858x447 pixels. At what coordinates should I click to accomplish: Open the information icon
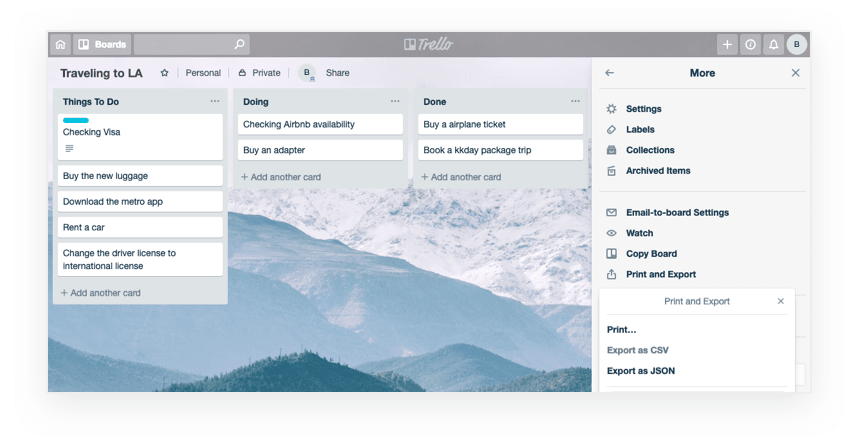point(750,44)
